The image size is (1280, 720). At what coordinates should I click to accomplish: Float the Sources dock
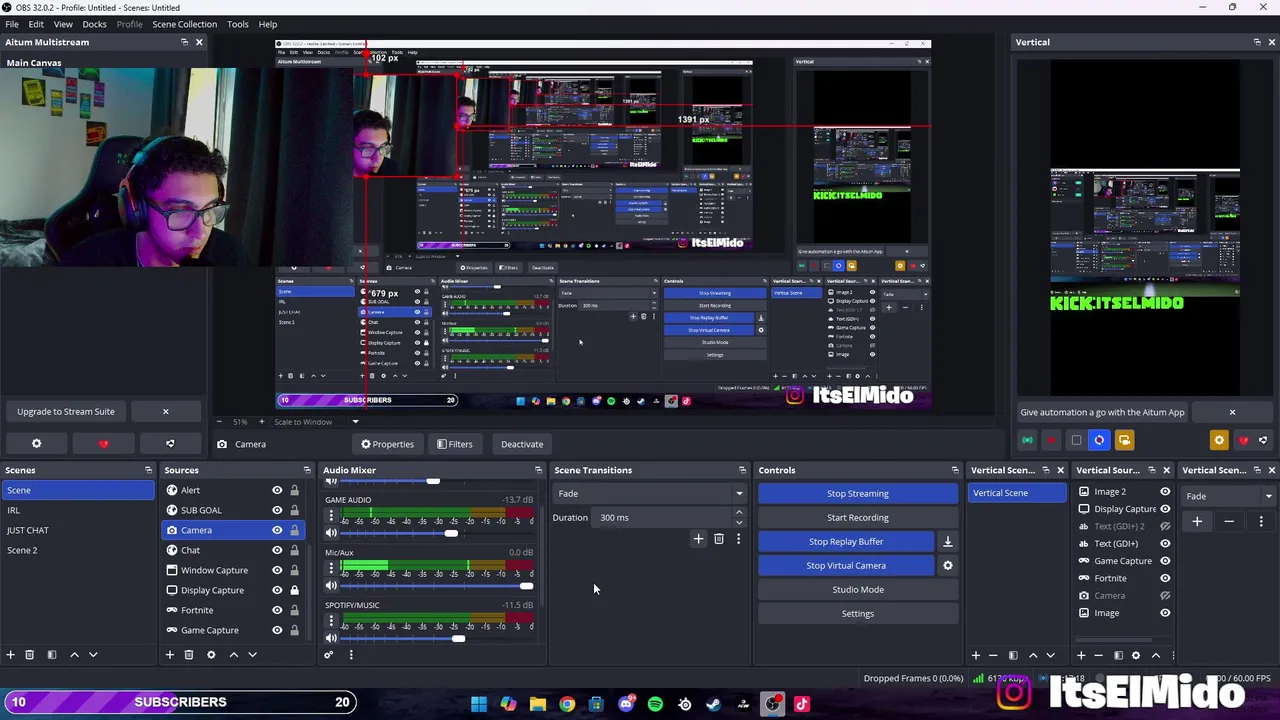point(307,470)
